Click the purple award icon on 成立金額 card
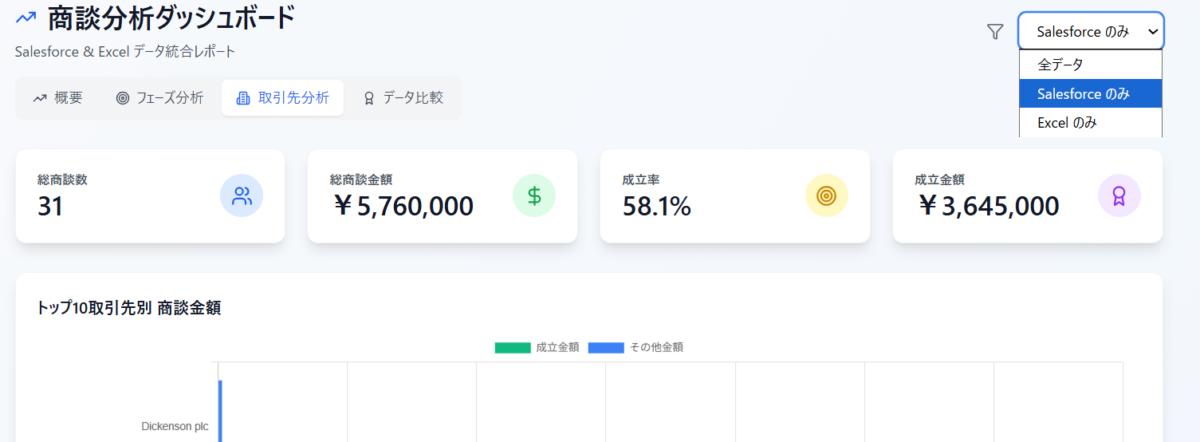The height and width of the screenshot is (442, 1200). click(x=1119, y=196)
